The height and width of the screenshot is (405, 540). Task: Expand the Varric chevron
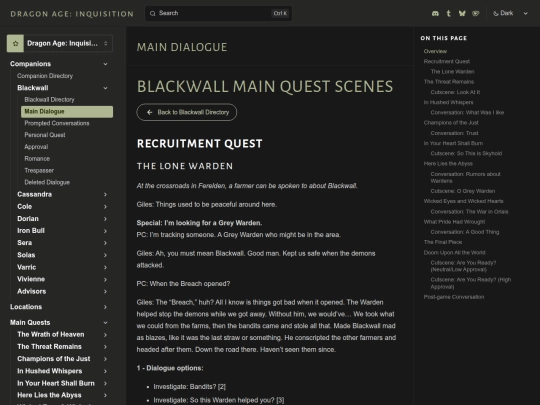105,267
